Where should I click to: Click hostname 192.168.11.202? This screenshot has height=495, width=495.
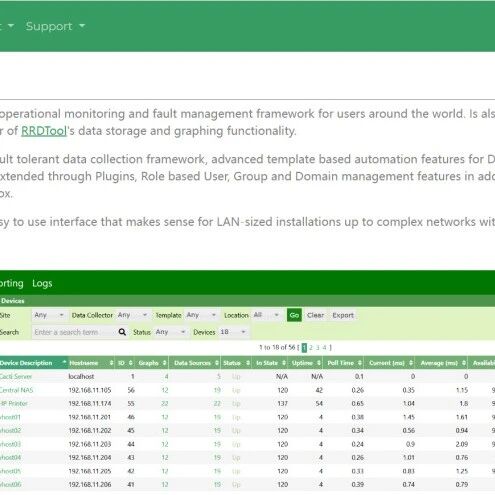coord(90,430)
